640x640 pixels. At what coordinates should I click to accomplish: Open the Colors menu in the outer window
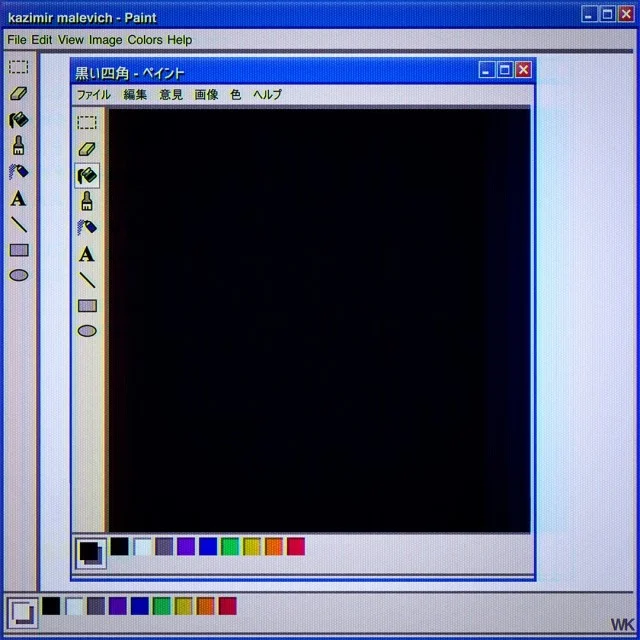144,40
